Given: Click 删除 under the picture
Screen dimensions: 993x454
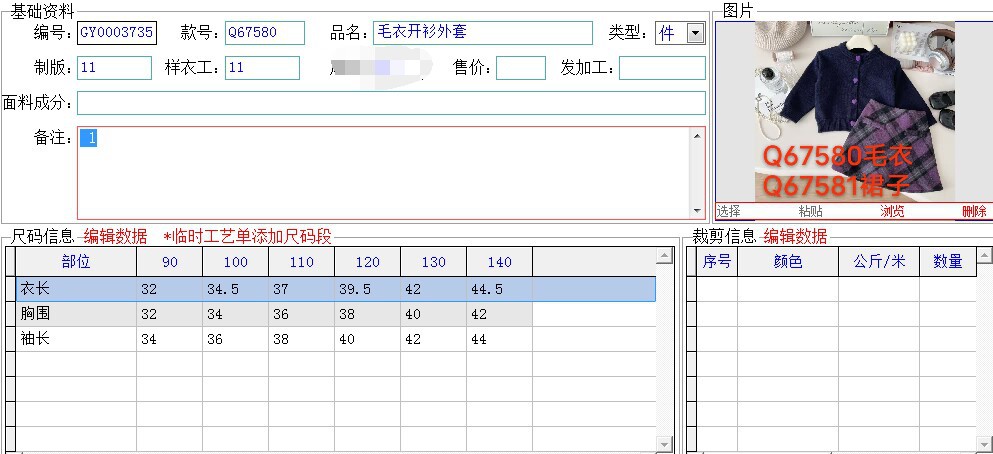Looking at the screenshot, I should click(974, 211).
